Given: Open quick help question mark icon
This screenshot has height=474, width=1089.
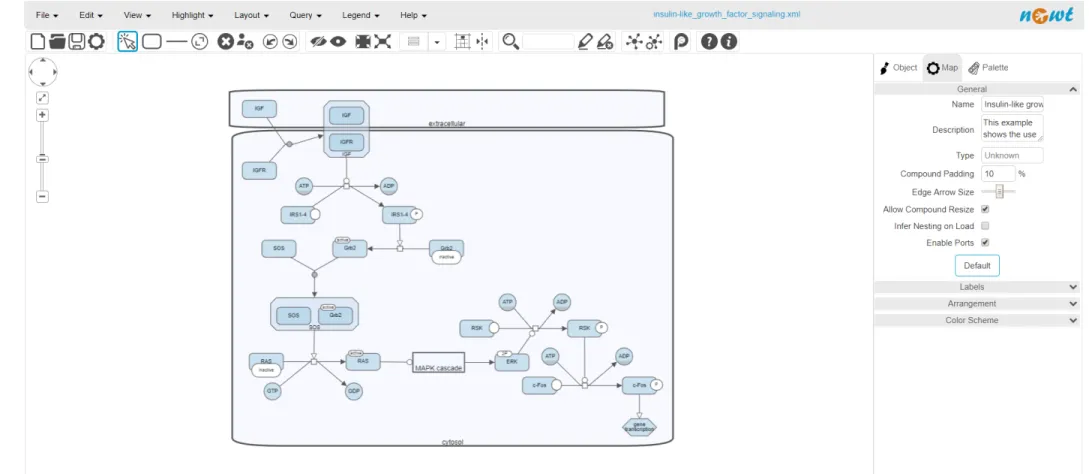Looking at the screenshot, I should point(708,42).
